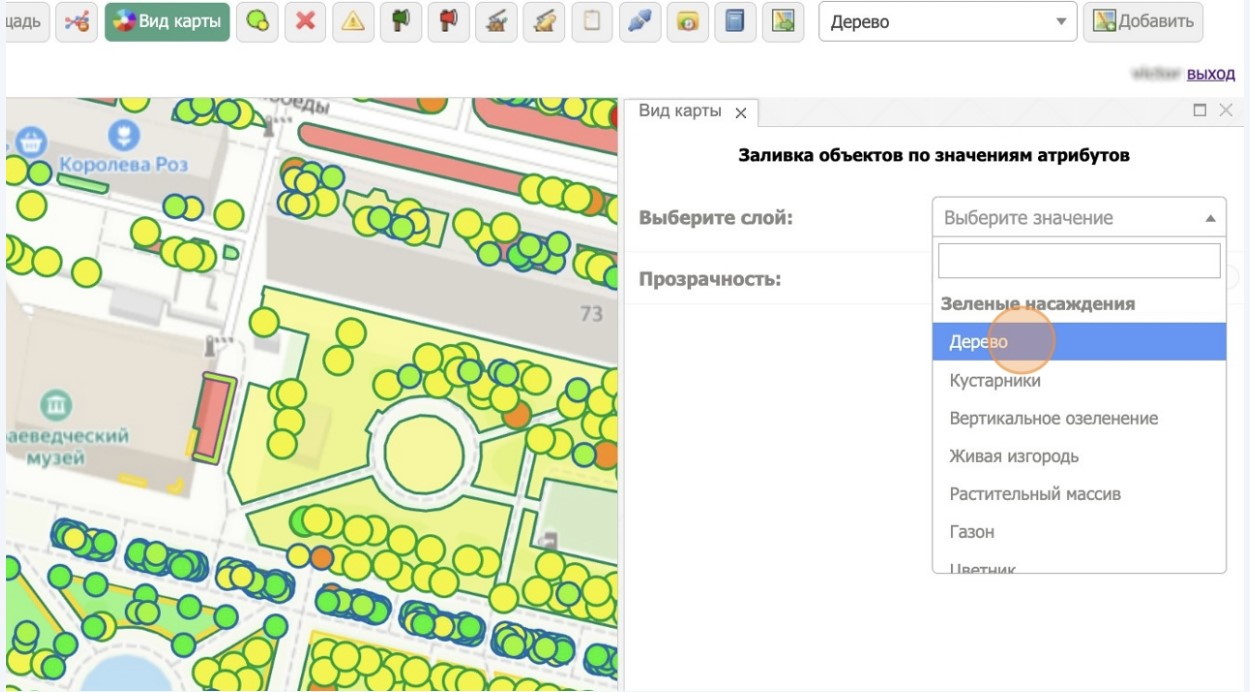
Task: Choose Вертикальное озеленение from the layer list
Action: click(1079, 418)
